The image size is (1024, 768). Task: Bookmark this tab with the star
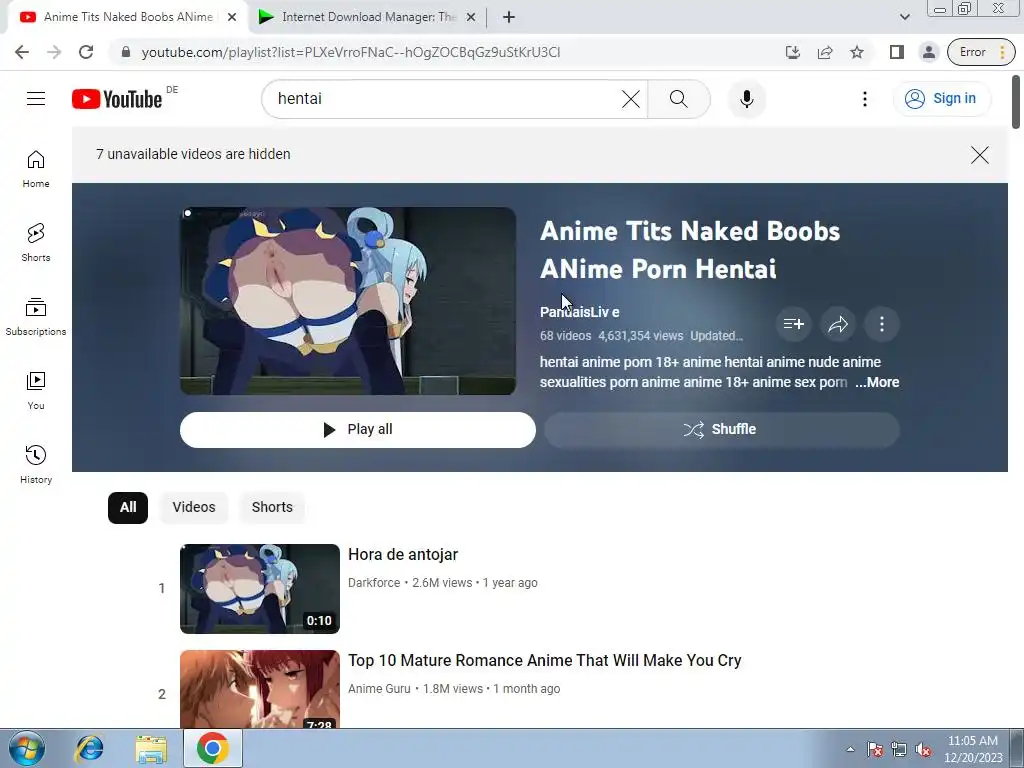tap(857, 52)
